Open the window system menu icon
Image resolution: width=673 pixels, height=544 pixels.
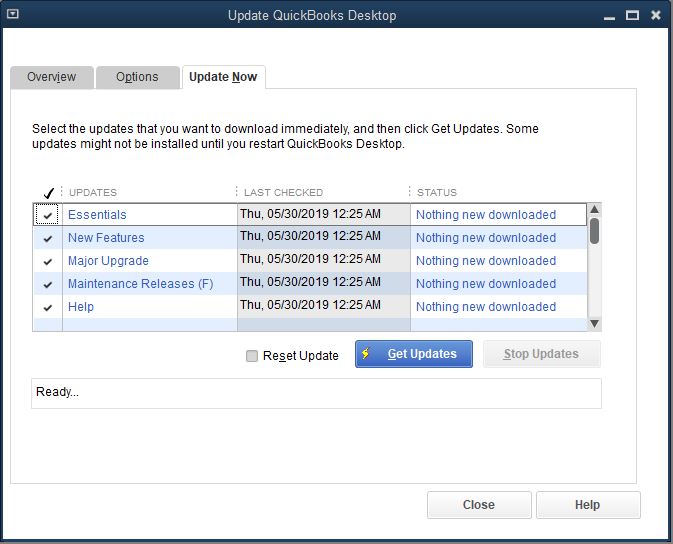pyautogui.click(x=13, y=14)
